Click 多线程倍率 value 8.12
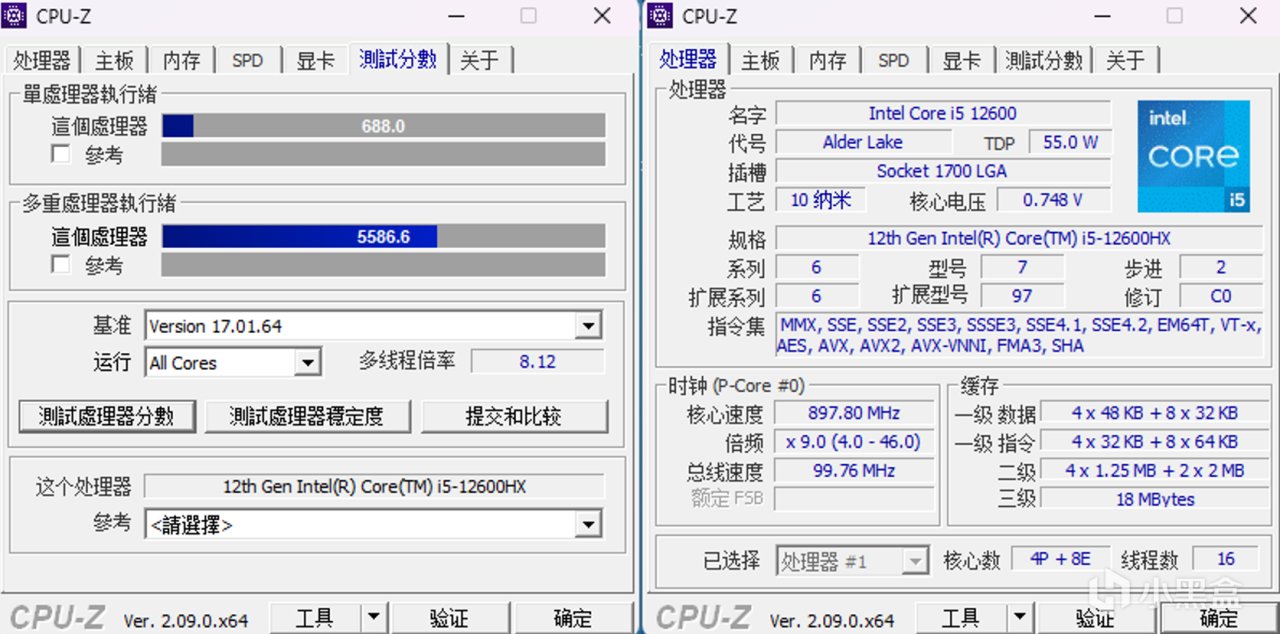The image size is (1280, 634). pyautogui.click(x=538, y=362)
